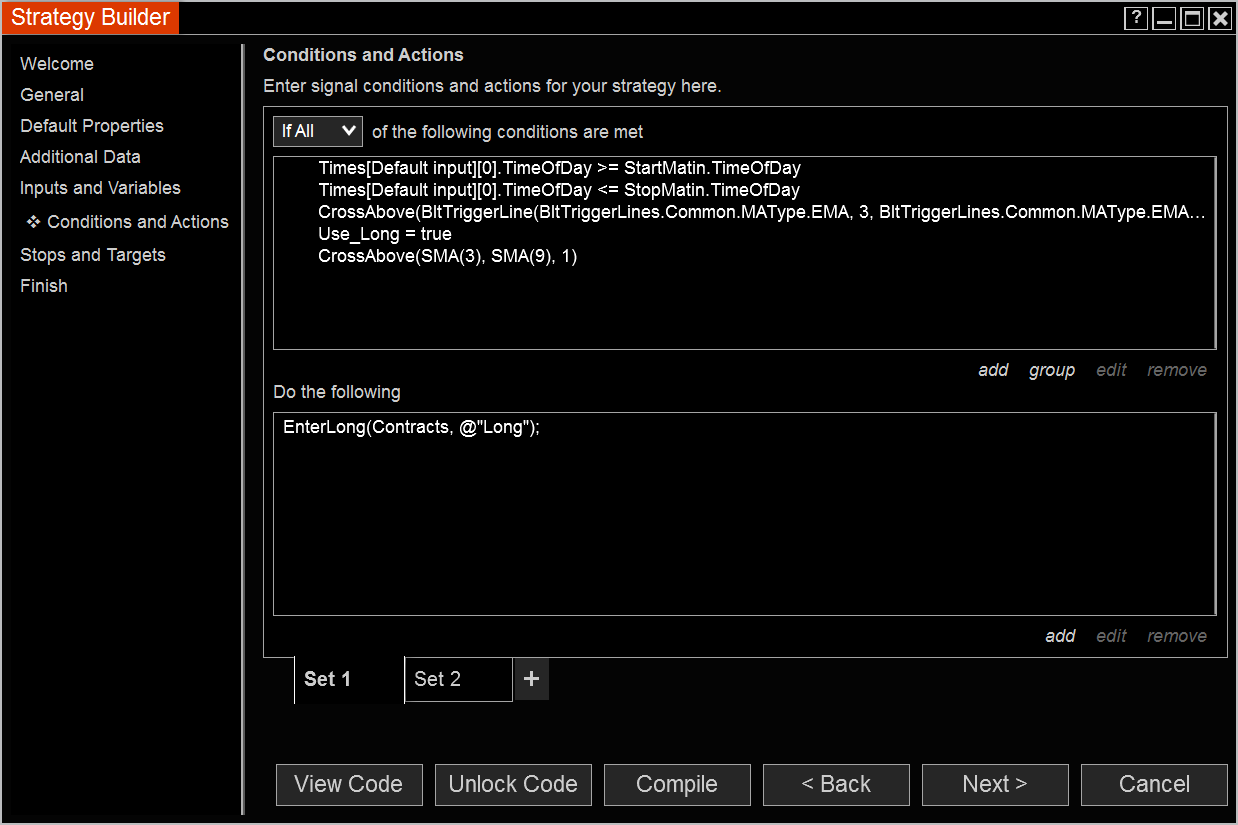Go to the previous step with Back
This screenshot has width=1238, height=825.
(836, 785)
